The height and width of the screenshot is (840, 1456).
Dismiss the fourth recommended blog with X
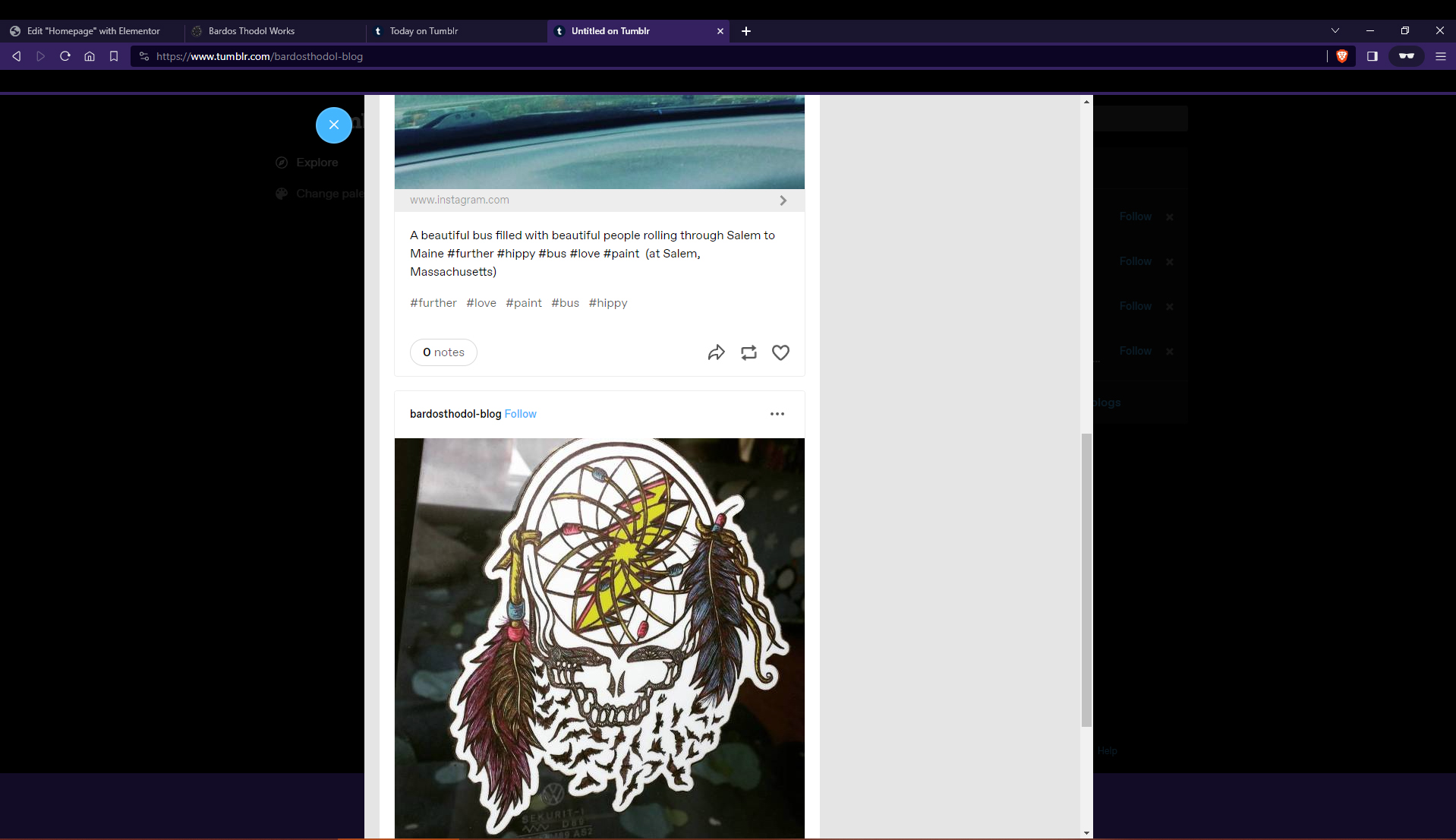pos(1170,352)
